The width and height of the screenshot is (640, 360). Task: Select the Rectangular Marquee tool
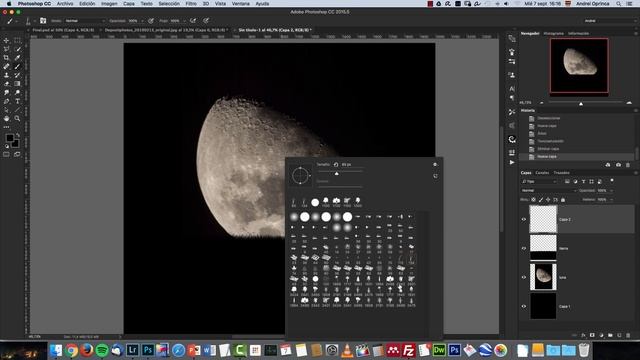click(17, 40)
